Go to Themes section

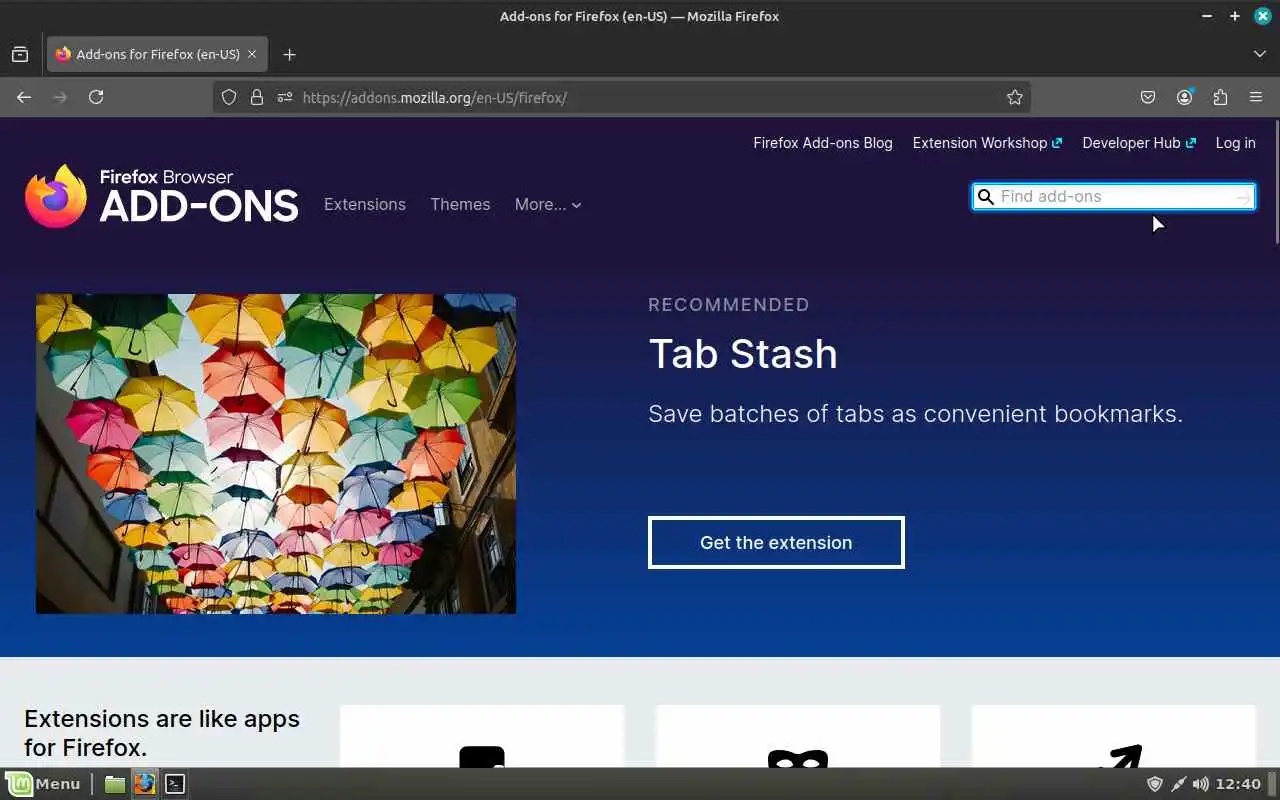pos(460,204)
